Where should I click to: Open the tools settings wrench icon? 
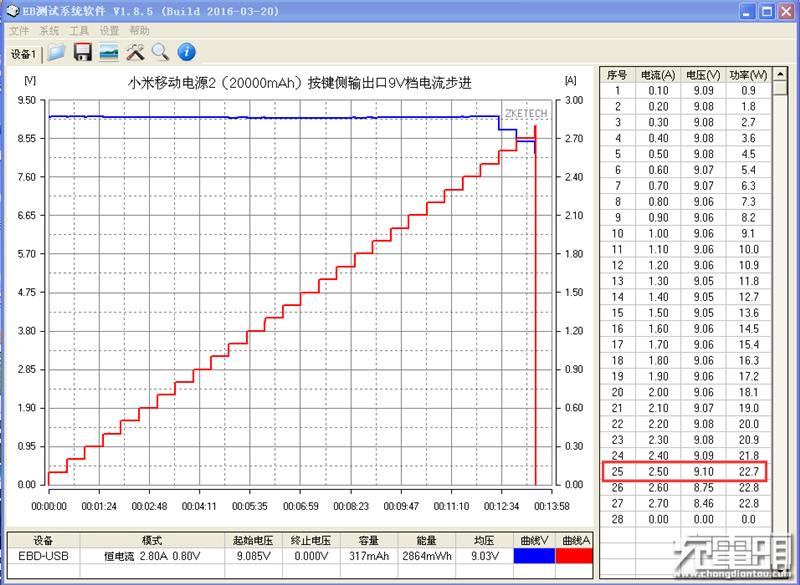pyautogui.click(x=135, y=52)
